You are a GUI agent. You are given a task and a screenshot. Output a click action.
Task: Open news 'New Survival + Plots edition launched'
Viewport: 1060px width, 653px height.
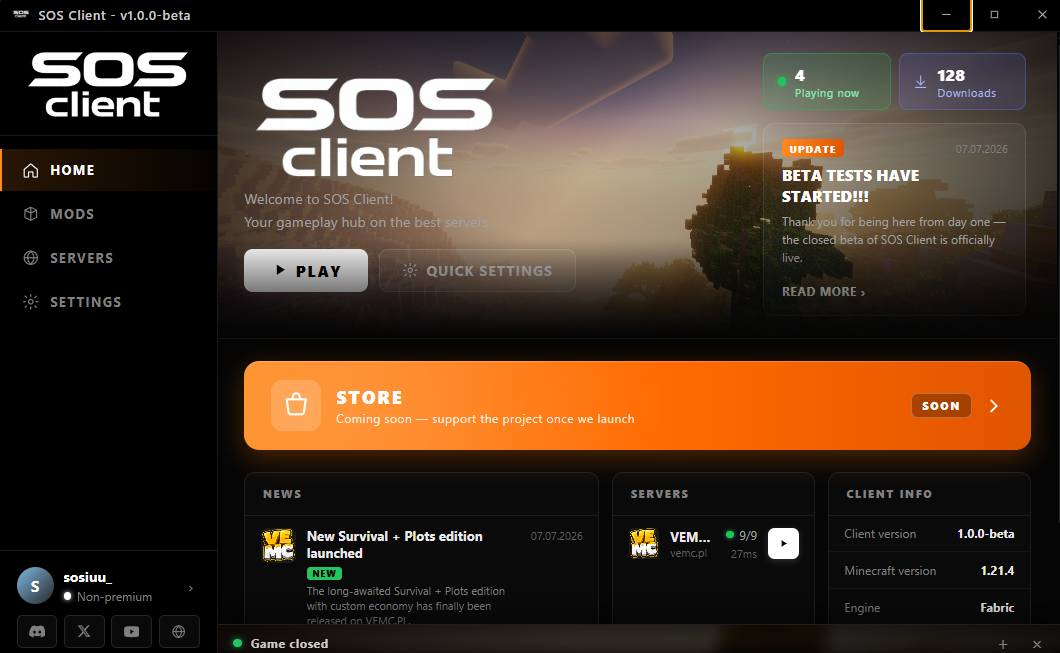[395, 545]
